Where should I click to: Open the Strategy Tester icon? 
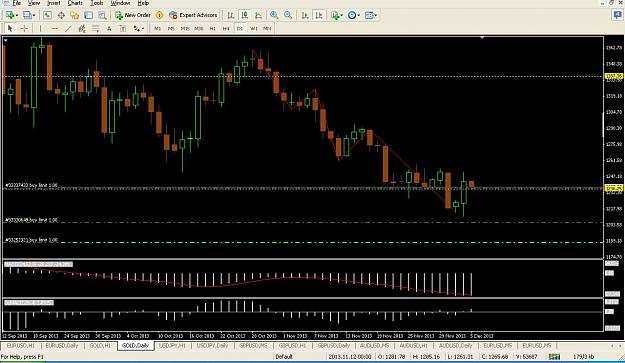102,15
